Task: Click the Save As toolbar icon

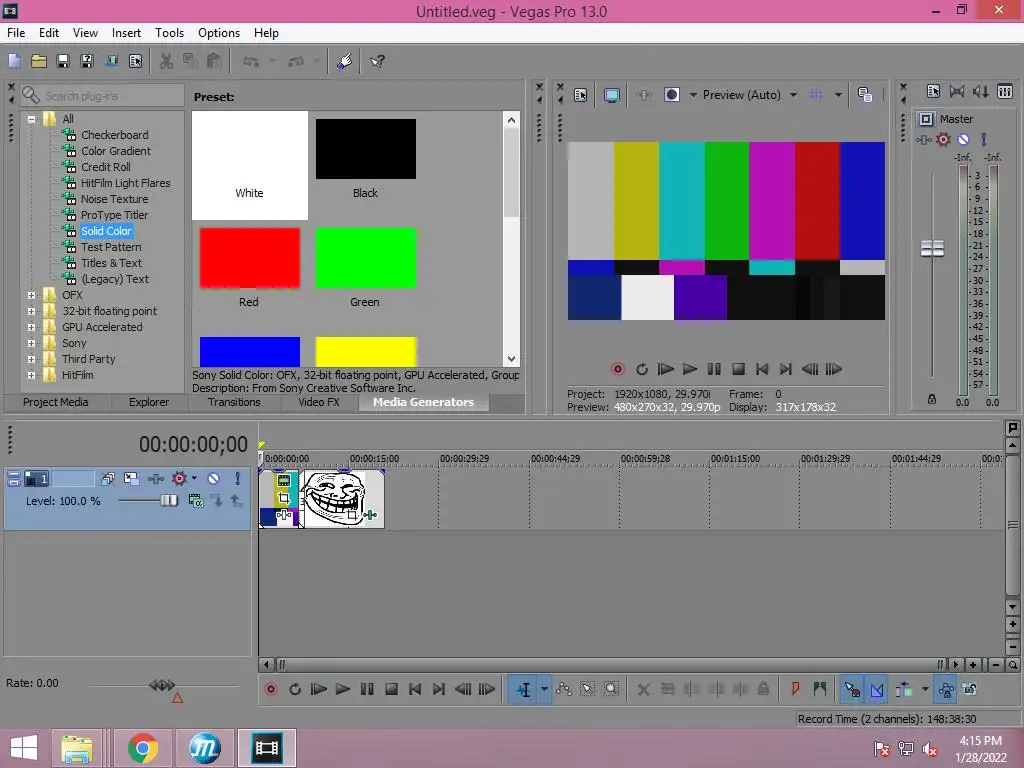Action: coord(87,61)
